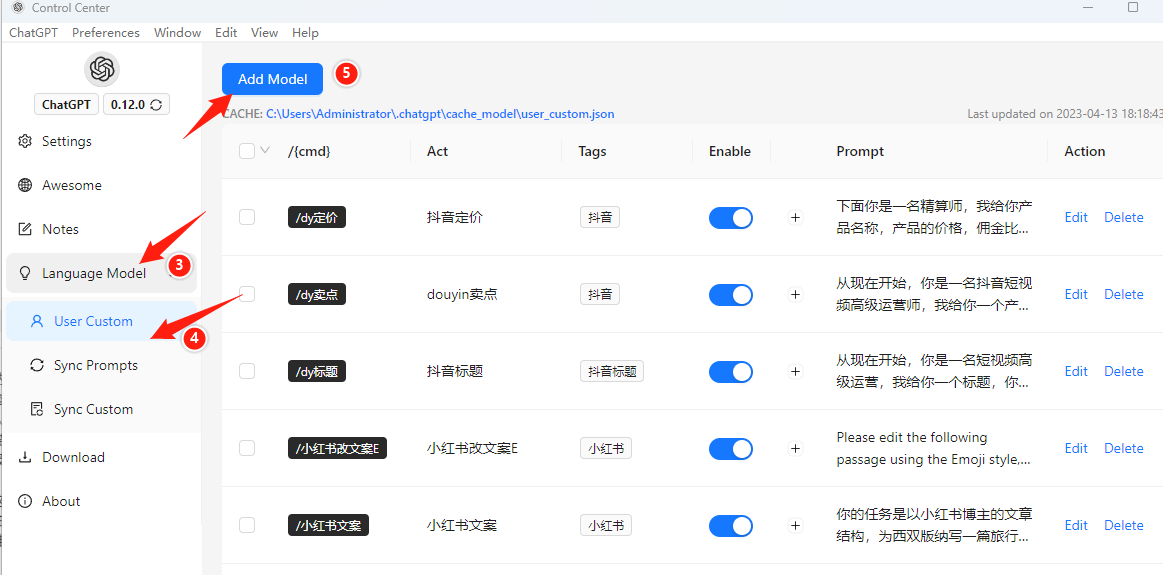
Task: Check the box for the /小红书改文案E row
Action: [x=247, y=448]
